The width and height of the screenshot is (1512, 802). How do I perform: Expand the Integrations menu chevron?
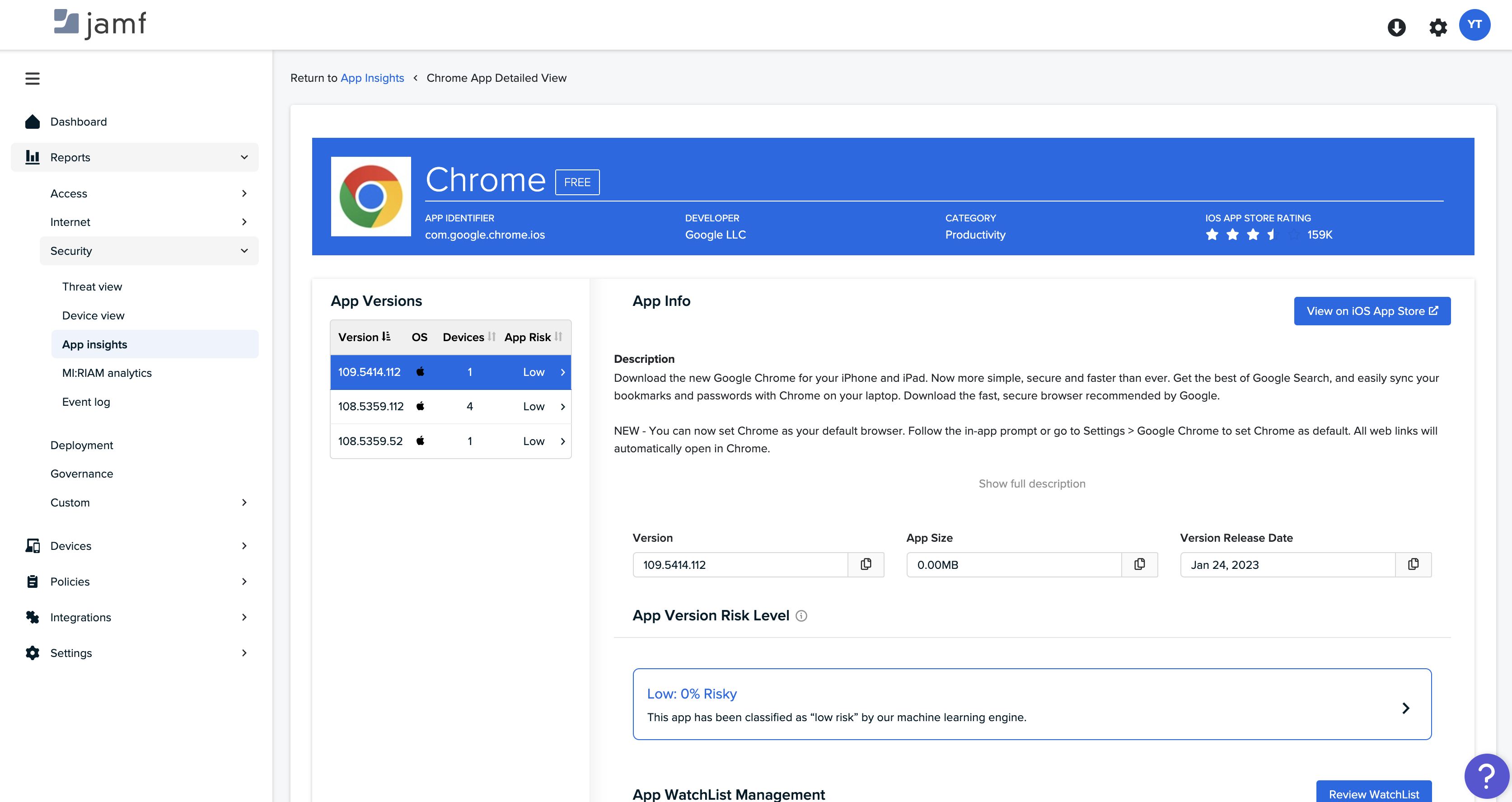(244, 617)
